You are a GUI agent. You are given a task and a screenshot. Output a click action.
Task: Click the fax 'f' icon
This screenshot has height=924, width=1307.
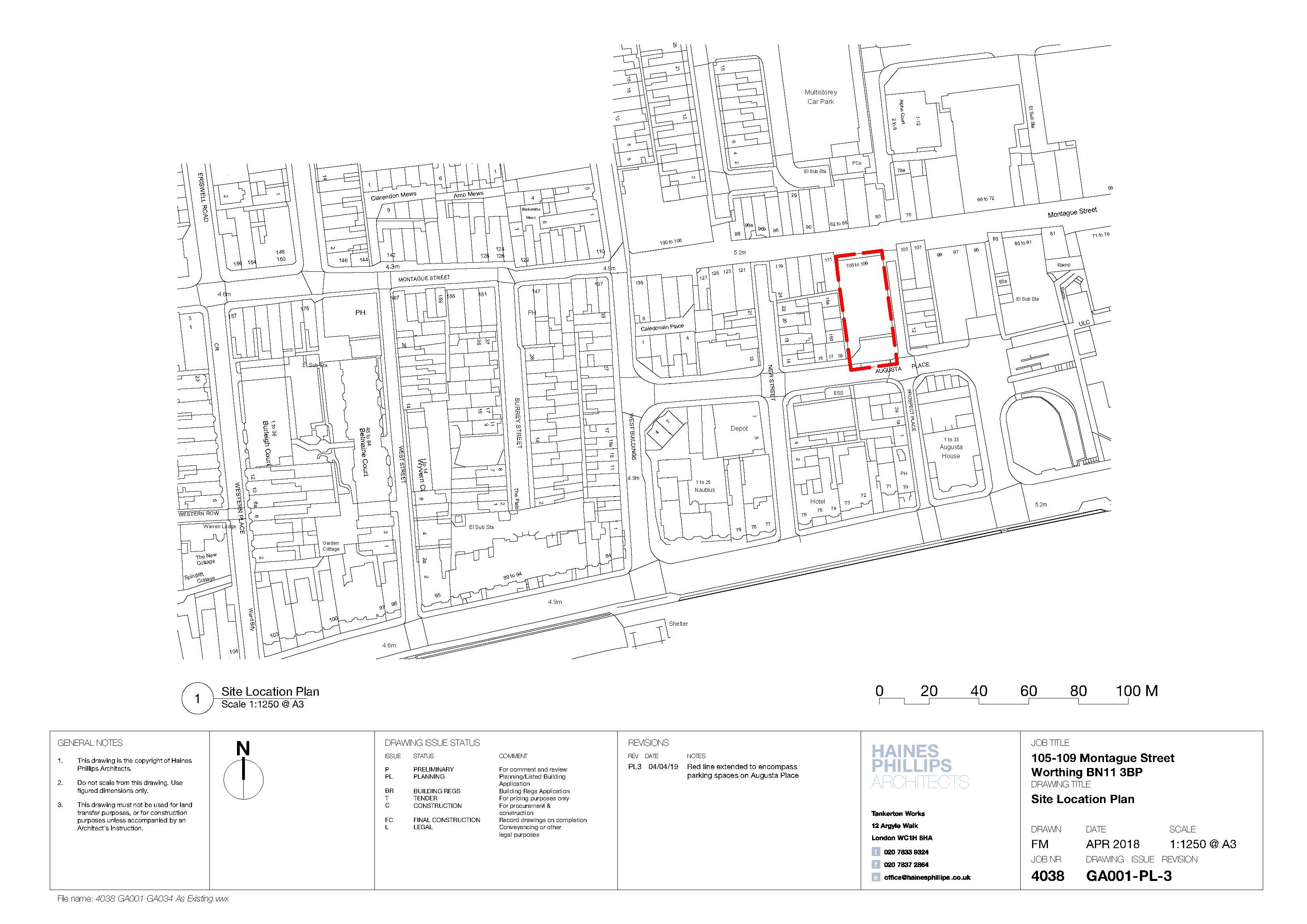coord(876,865)
